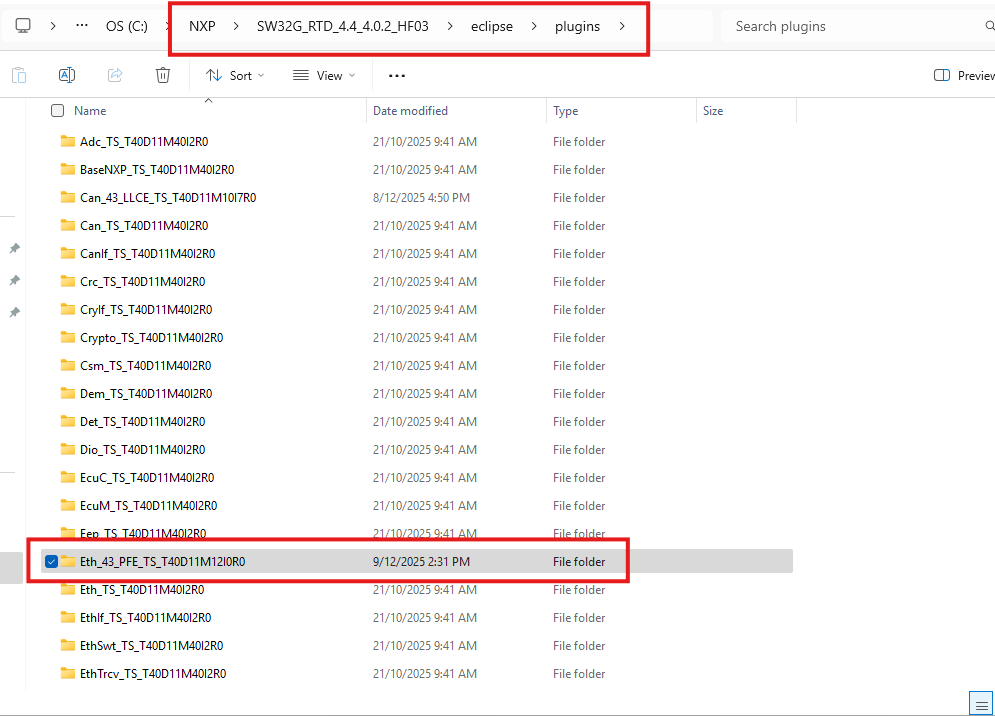Uncheck the Eth_43_PFE_TS_T40D11M12I0R0 checkbox
Viewport: 995px width, 716px height.
pos(51,561)
